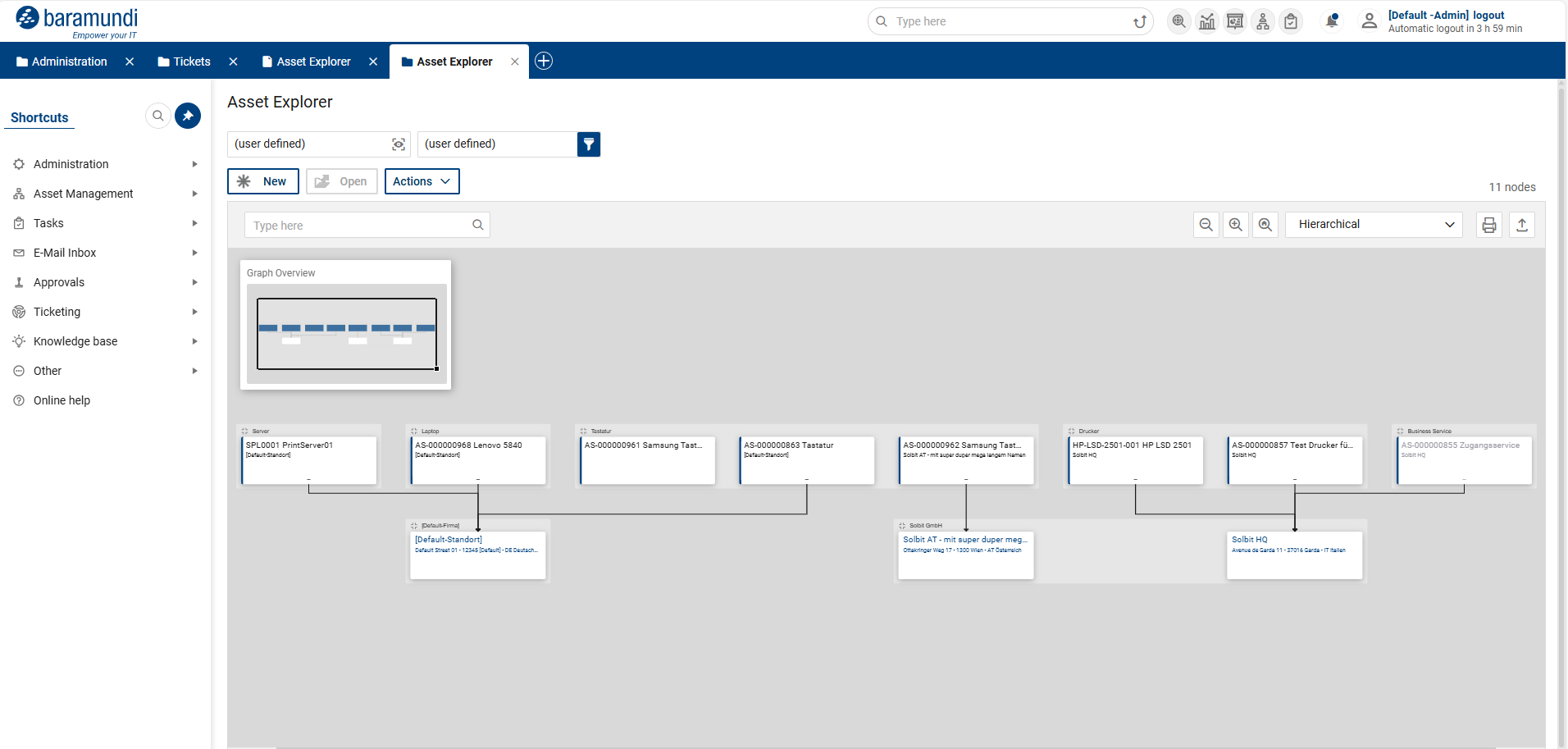Expand the Asset Management shortcut section
Viewport: 1568px width, 749px height.
[194, 194]
